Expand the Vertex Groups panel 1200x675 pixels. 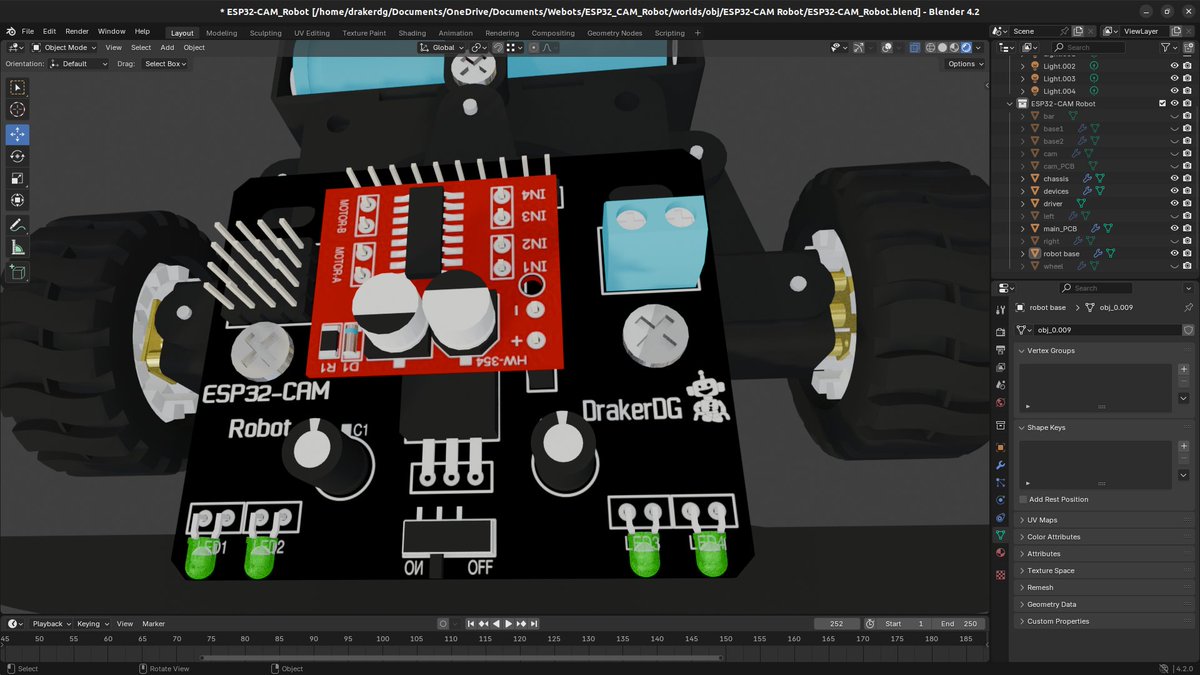tap(1045, 350)
